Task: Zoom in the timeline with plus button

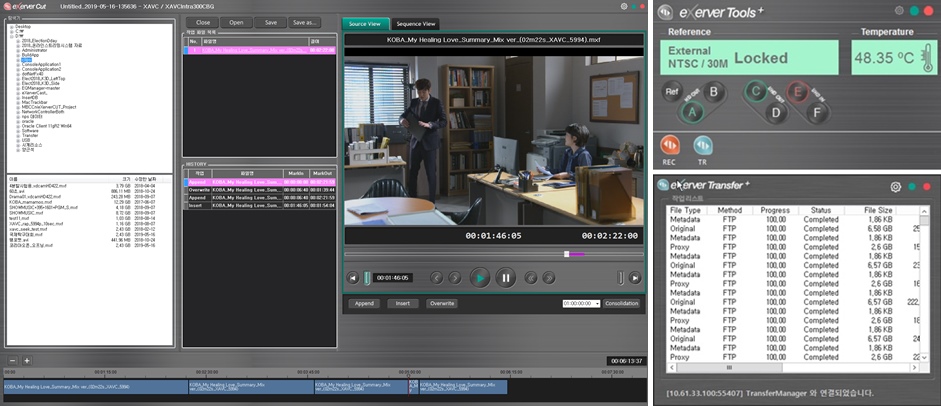Action: point(26,360)
